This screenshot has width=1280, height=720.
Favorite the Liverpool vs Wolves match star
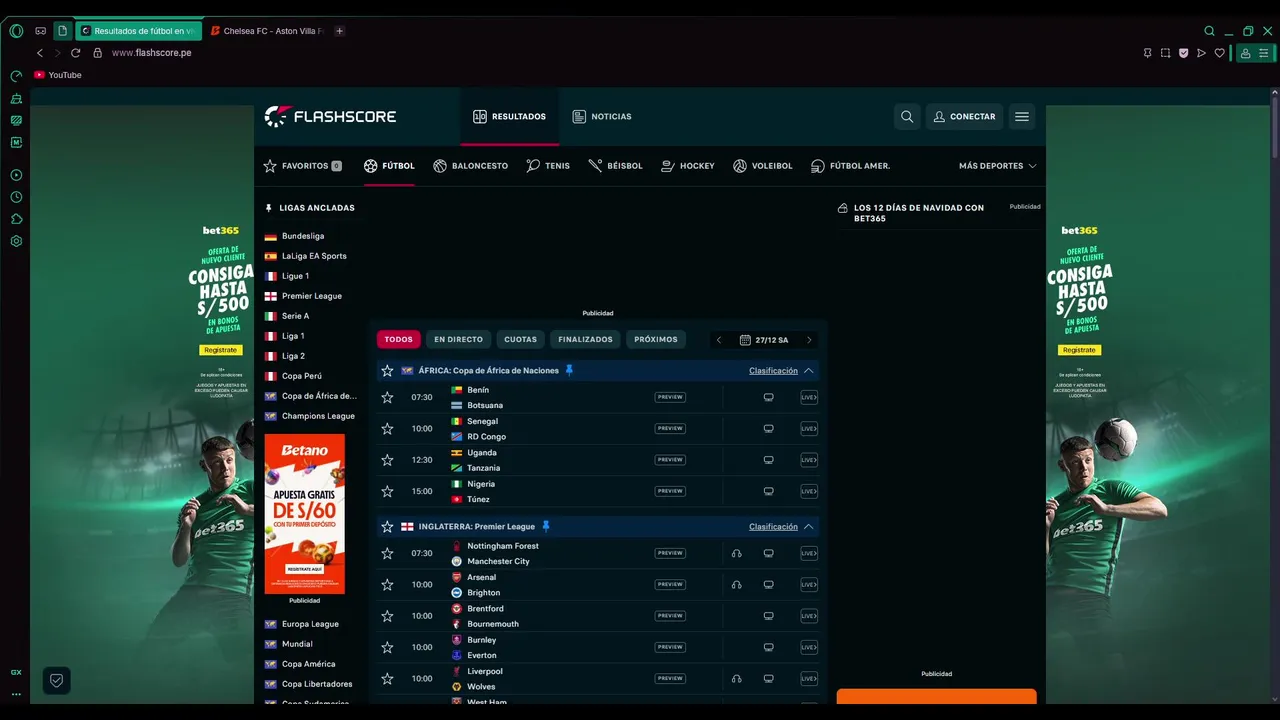[x=387, y=679]
